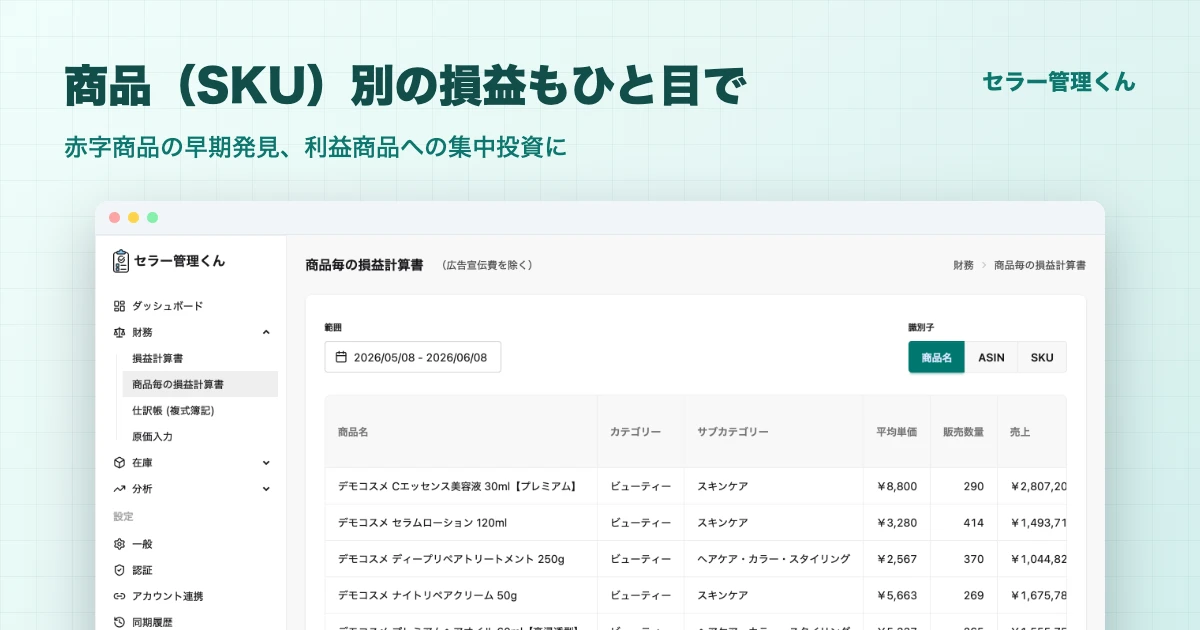Click the ¥2,567 average price cell
The width and height of the screenshot is (1200, 630).
(897, 559)
